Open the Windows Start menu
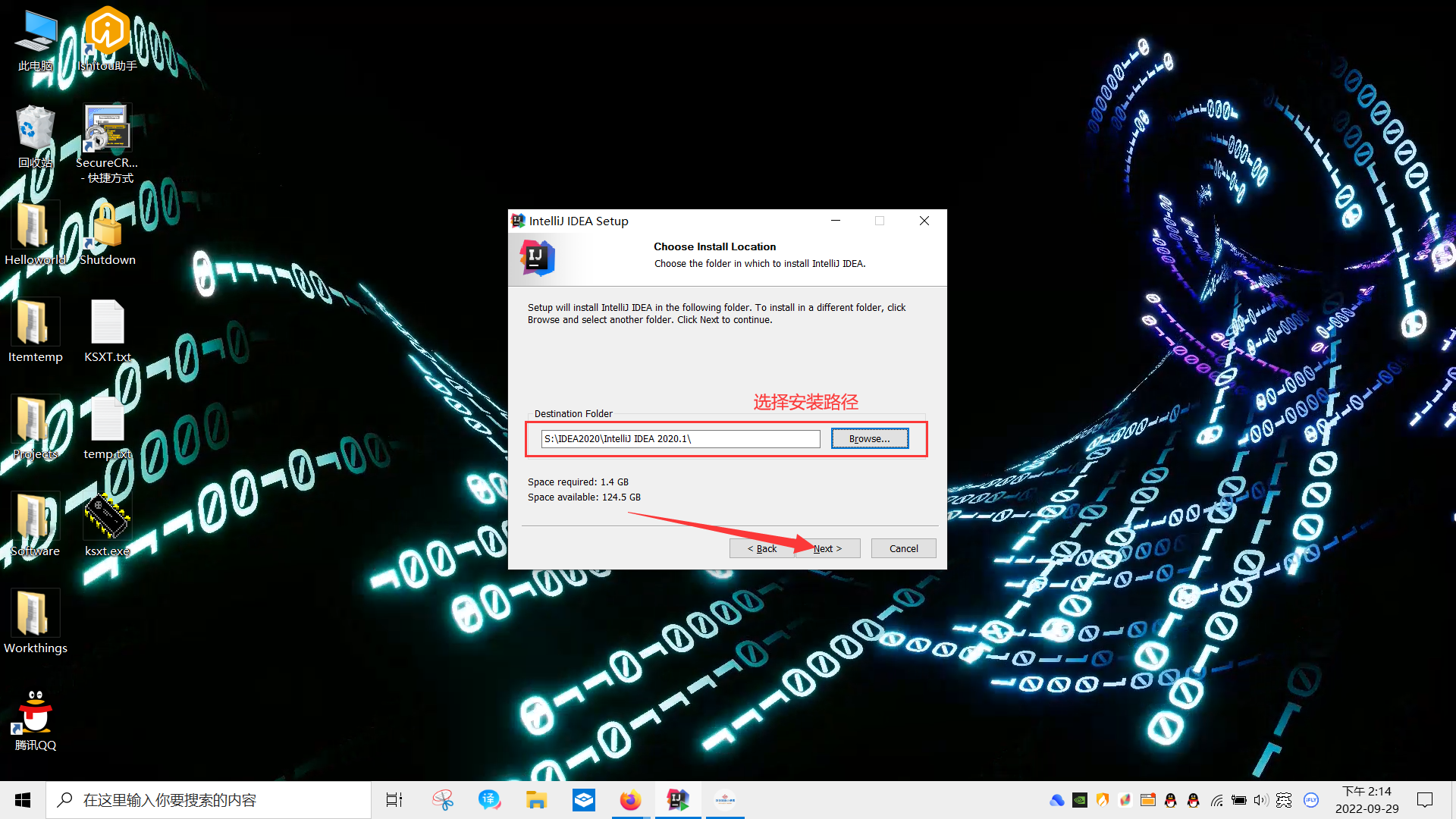The width and height of the screenshot is (1456, 819). (x=23, y=800)
